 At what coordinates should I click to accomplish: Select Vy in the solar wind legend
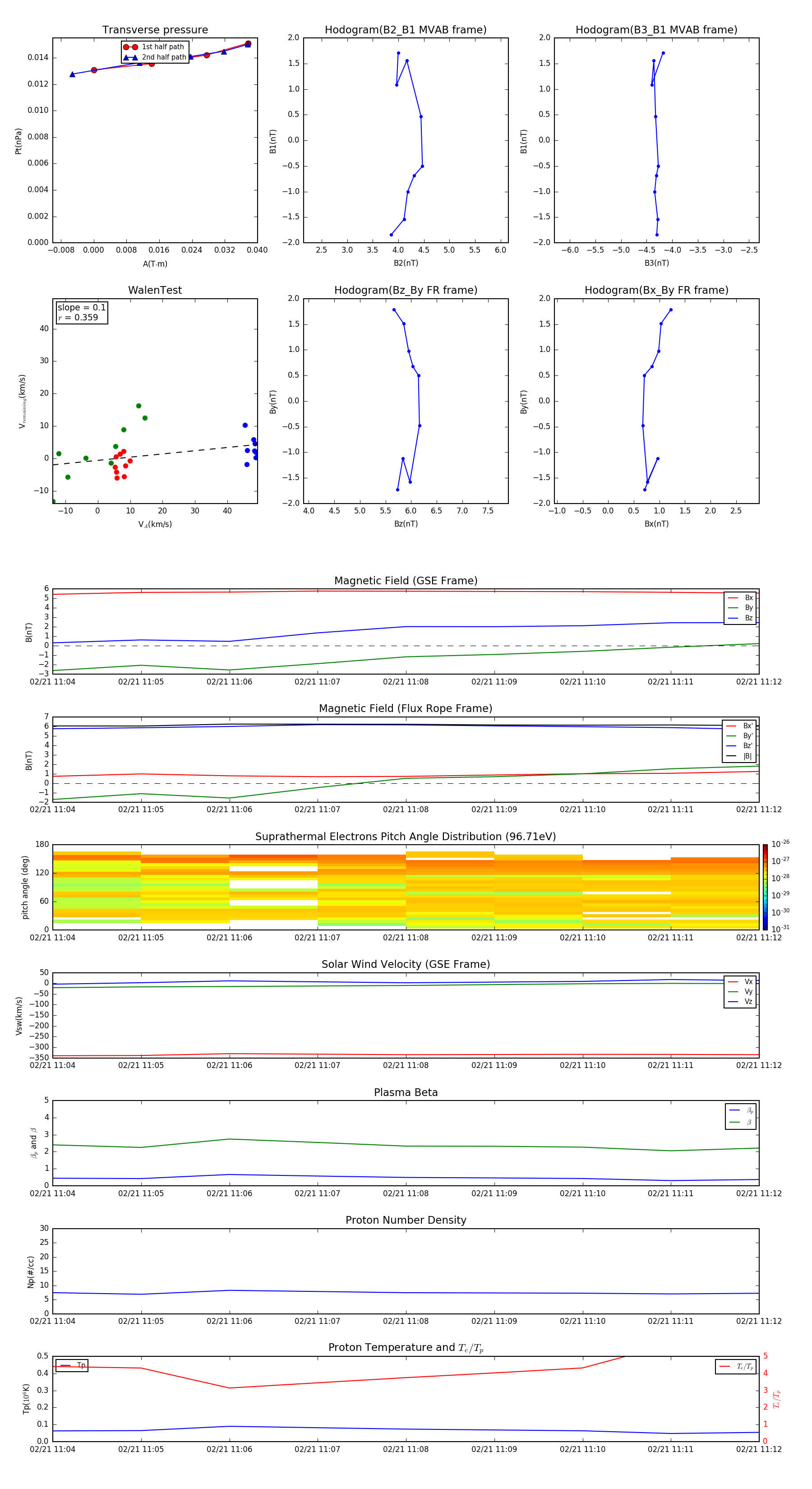coord(740,992)
